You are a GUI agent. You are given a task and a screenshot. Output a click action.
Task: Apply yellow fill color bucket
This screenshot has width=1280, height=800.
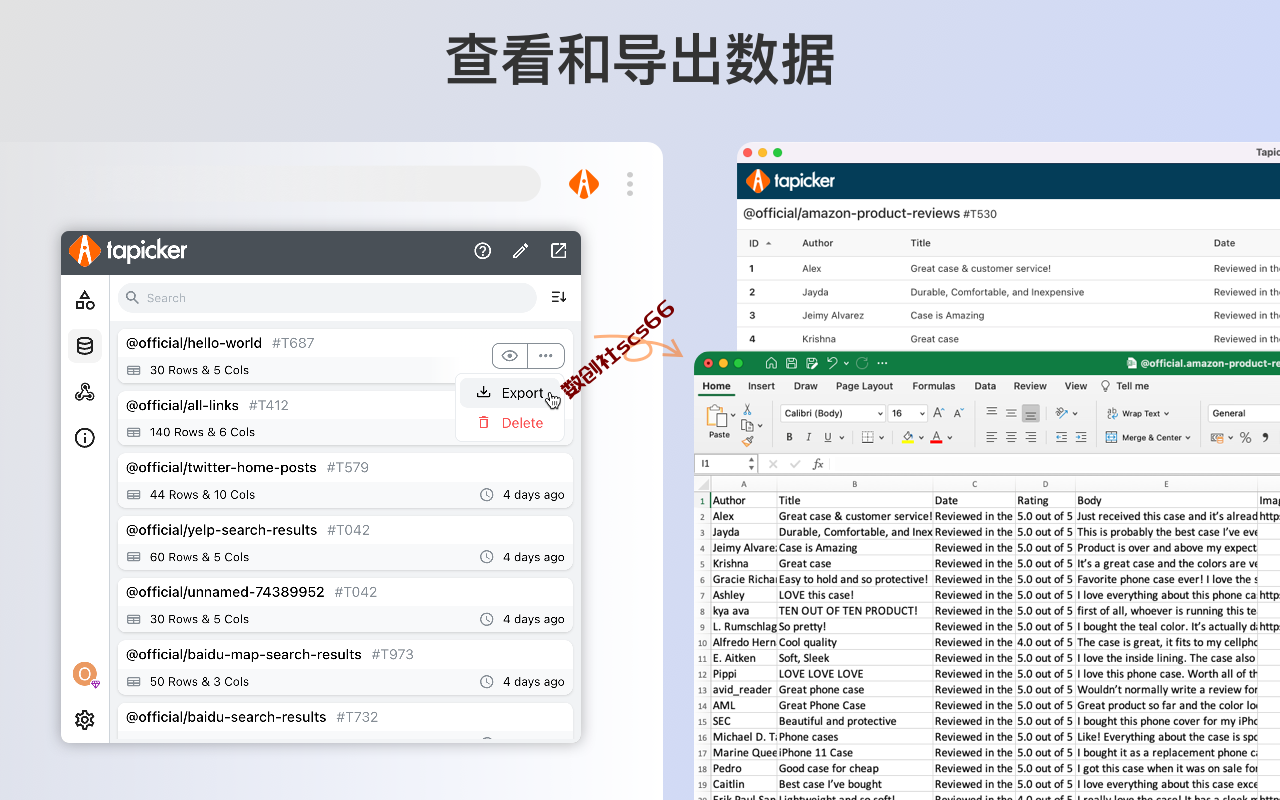coord(908,437)
